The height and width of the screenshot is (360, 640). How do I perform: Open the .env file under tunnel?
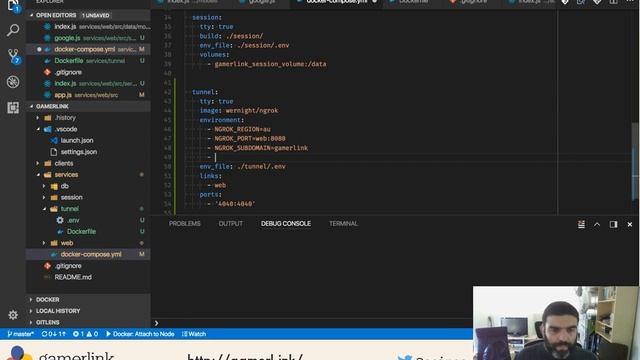[x=73, y=220]
